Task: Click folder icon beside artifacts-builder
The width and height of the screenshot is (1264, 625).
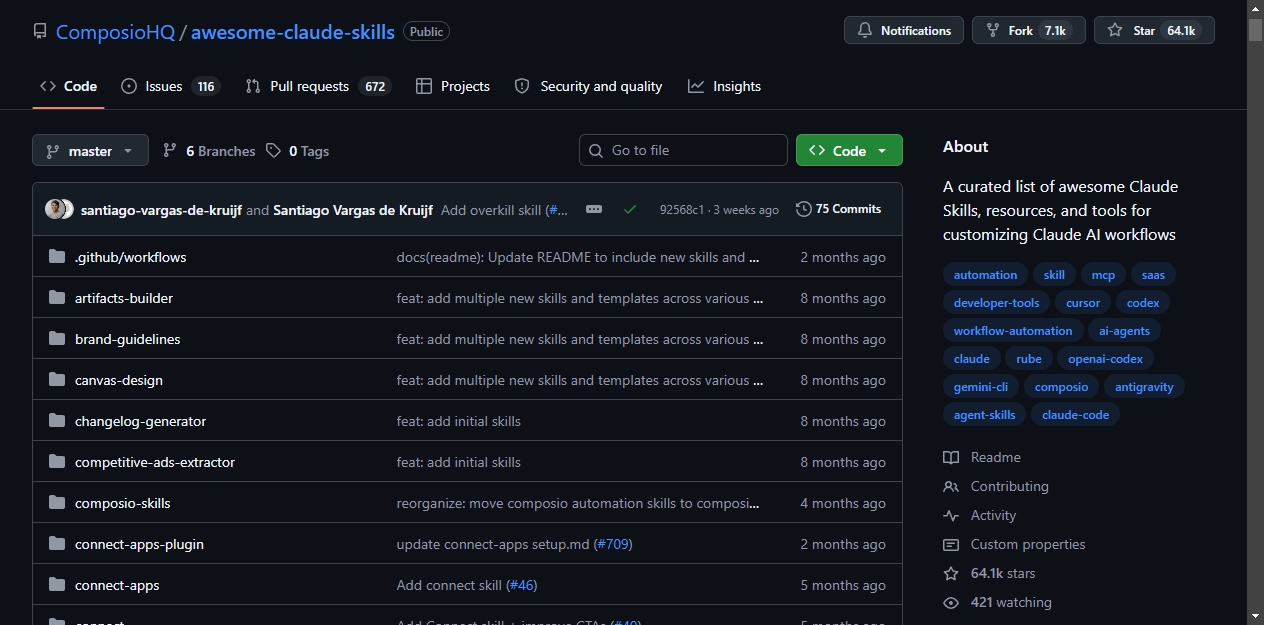Action: [x=57, y=298]
